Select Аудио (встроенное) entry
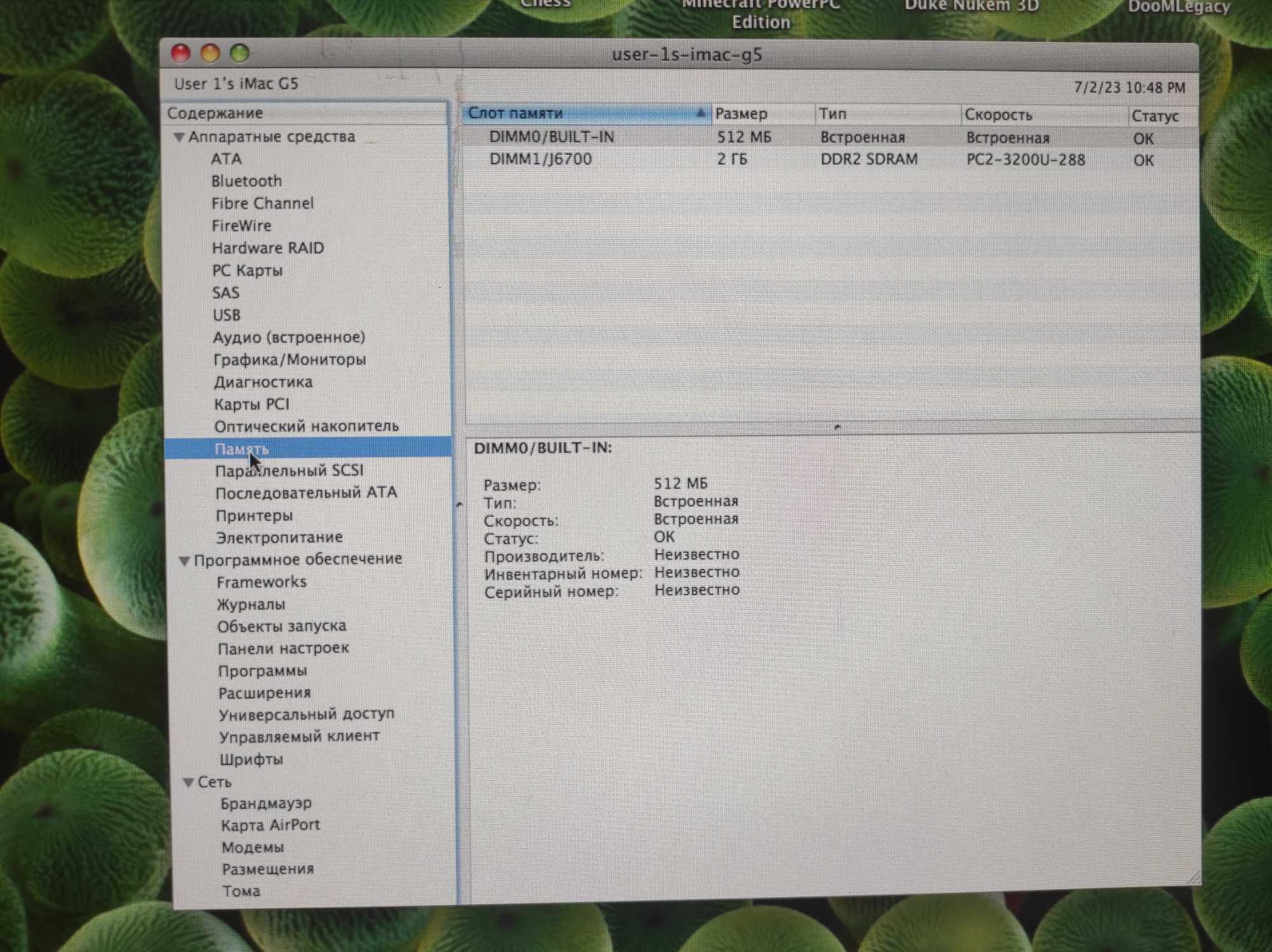This screenshot has height=952, width=1272. [289, 337]
